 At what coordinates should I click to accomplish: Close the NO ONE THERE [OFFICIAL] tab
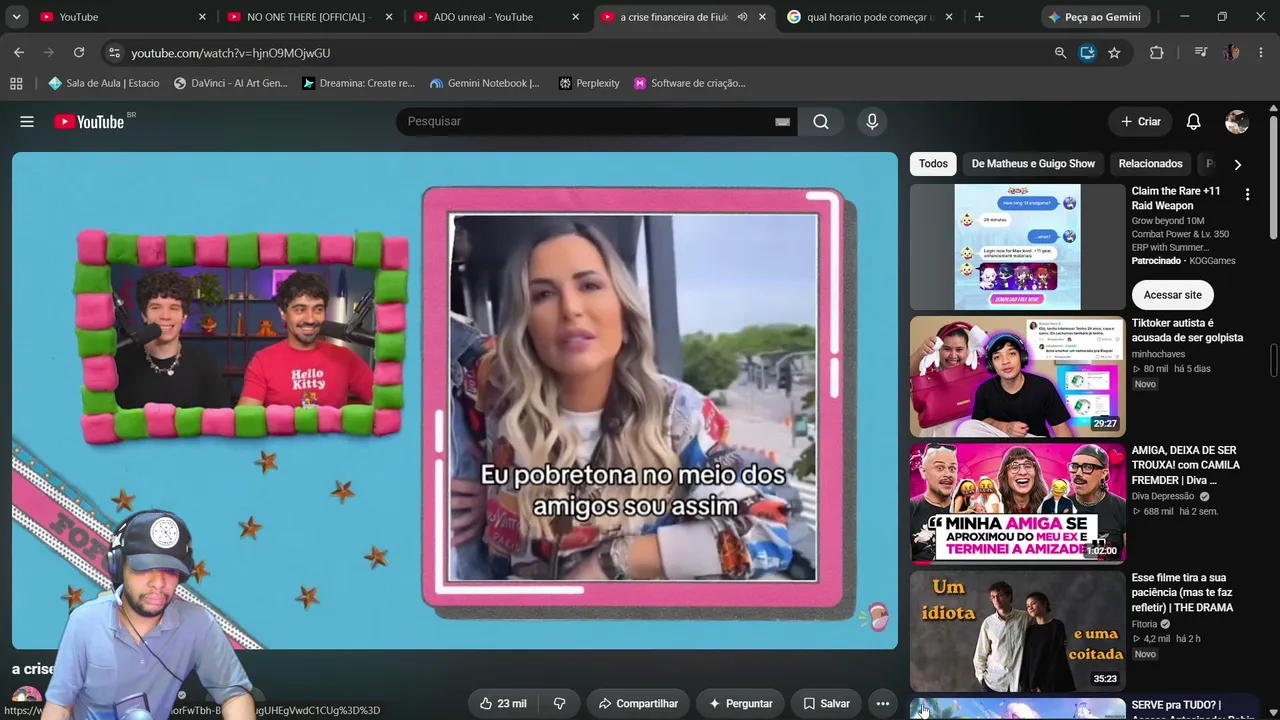(x=389, y=17)
